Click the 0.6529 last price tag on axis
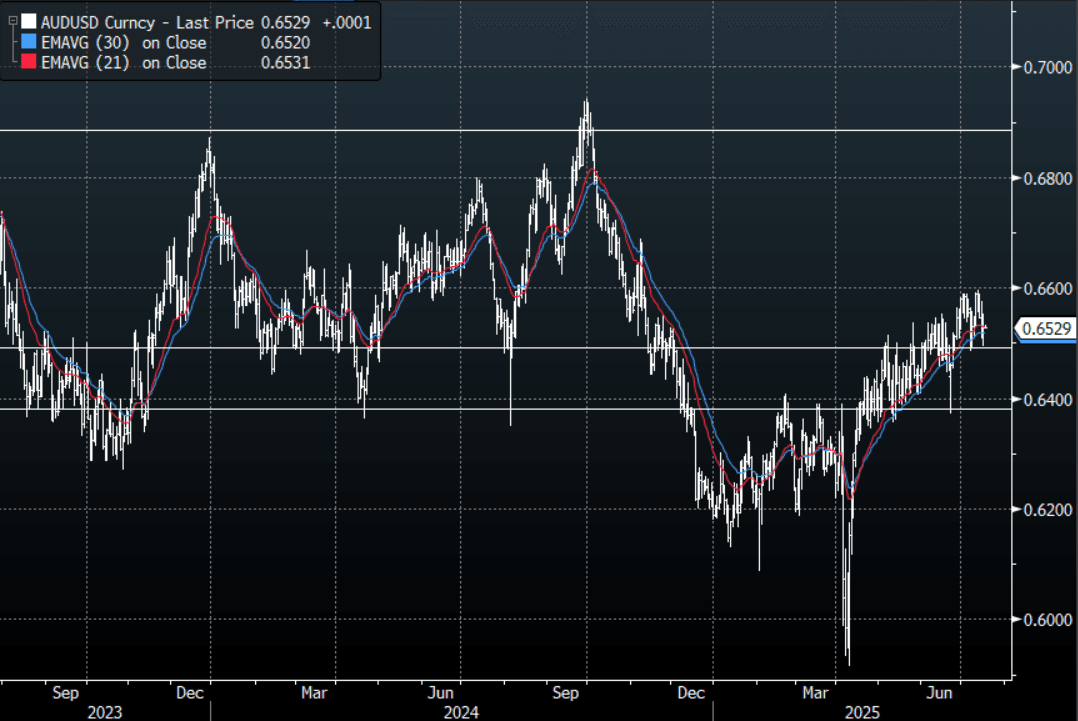 click(x=1046, y=328)
